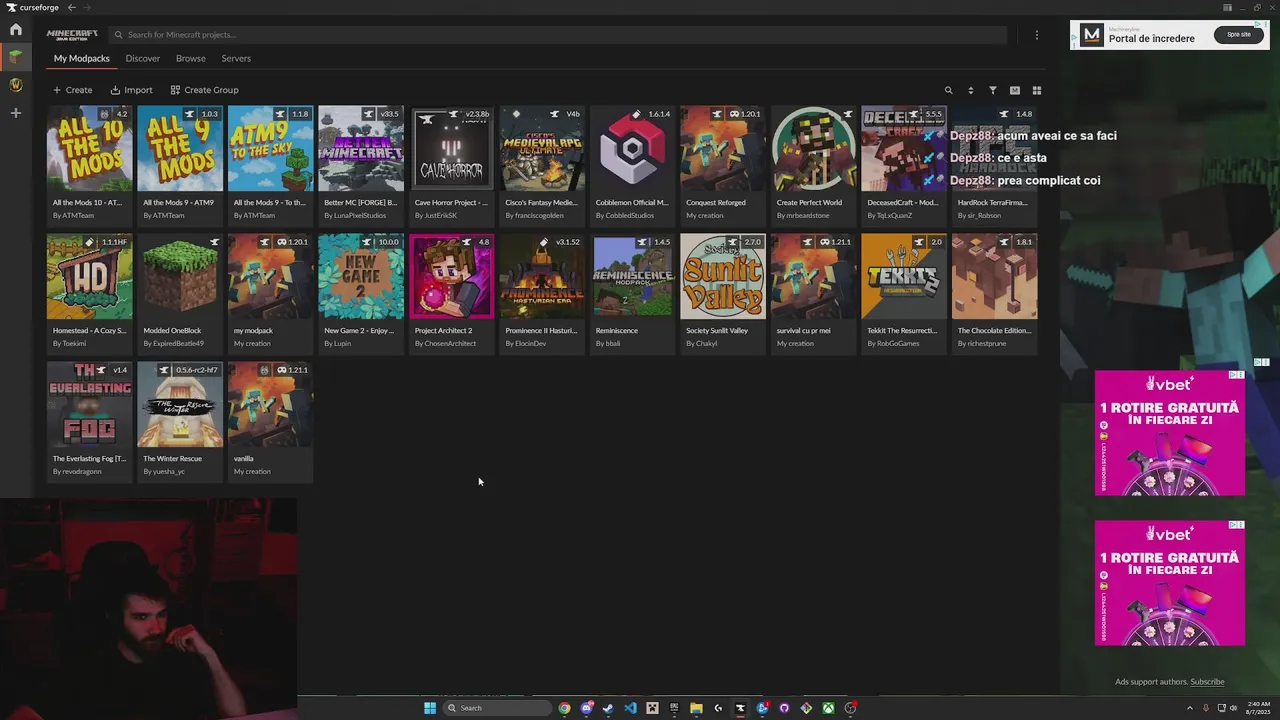Open Visual Studio Code from taskbar
This screenshot has height=720, width=1280.
coord(630,708)
